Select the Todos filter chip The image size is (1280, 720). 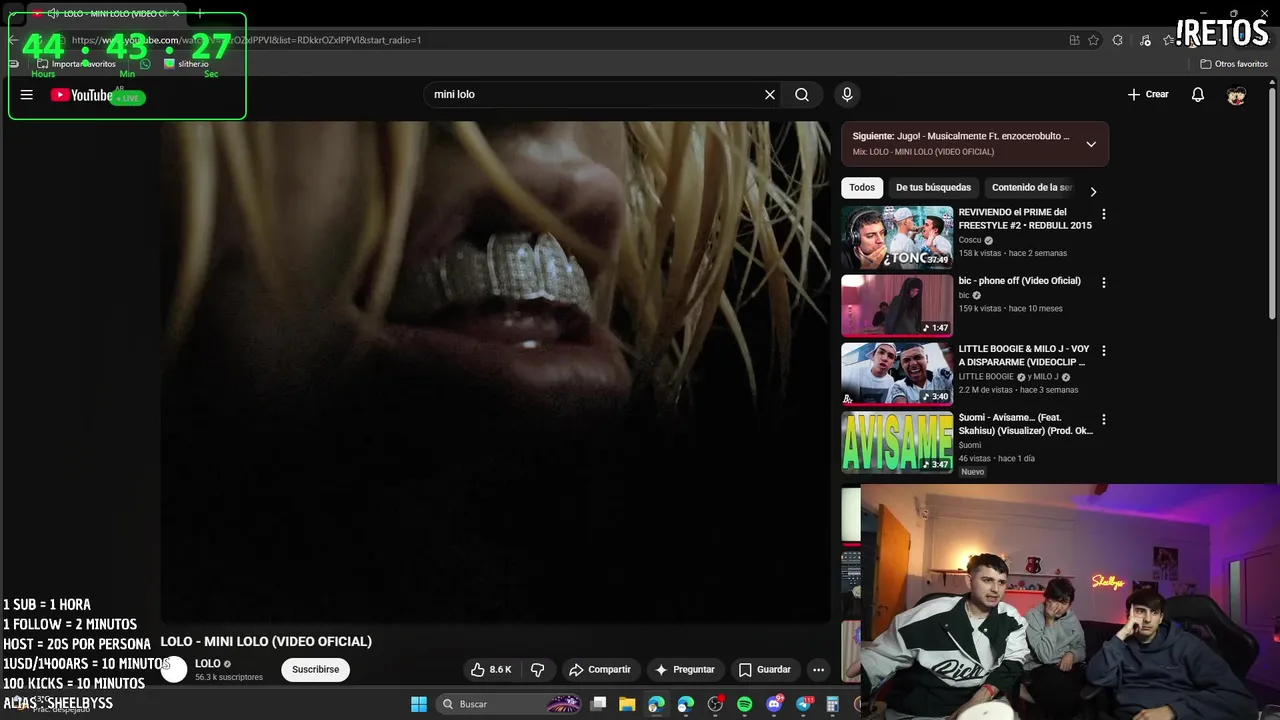862,188
